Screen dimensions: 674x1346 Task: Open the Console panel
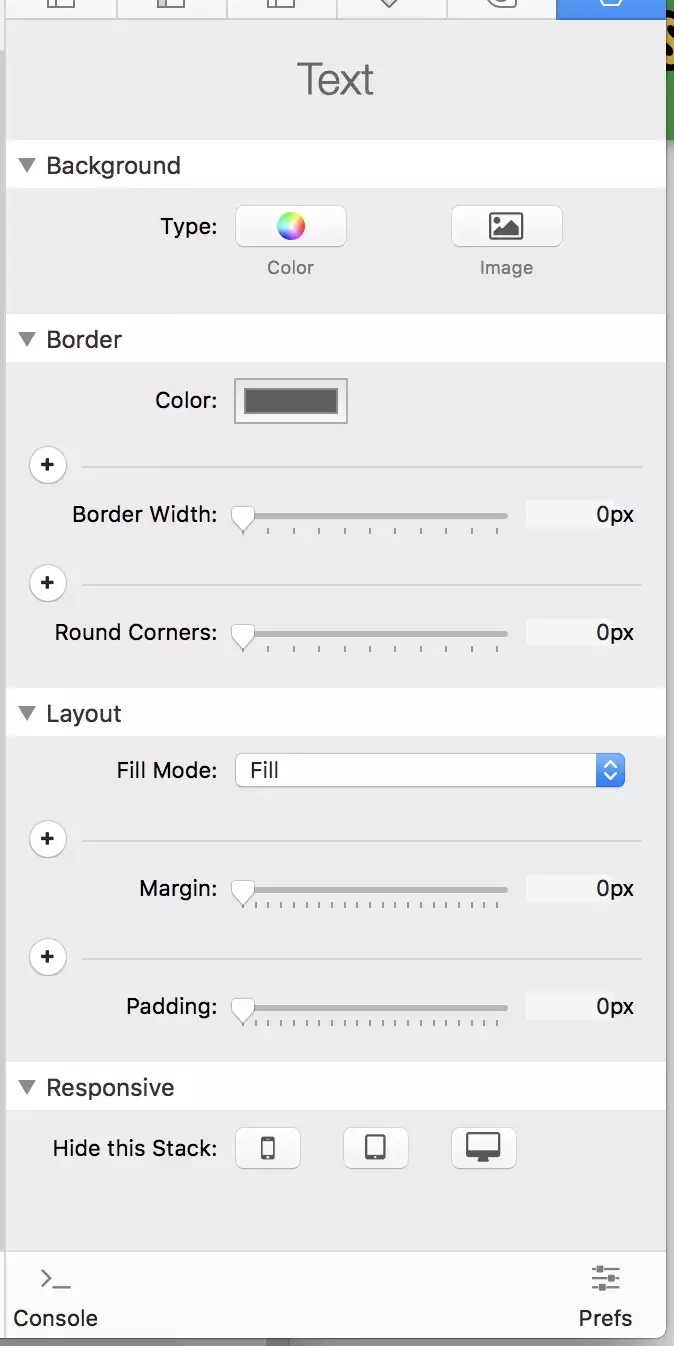coord(55,1298)
